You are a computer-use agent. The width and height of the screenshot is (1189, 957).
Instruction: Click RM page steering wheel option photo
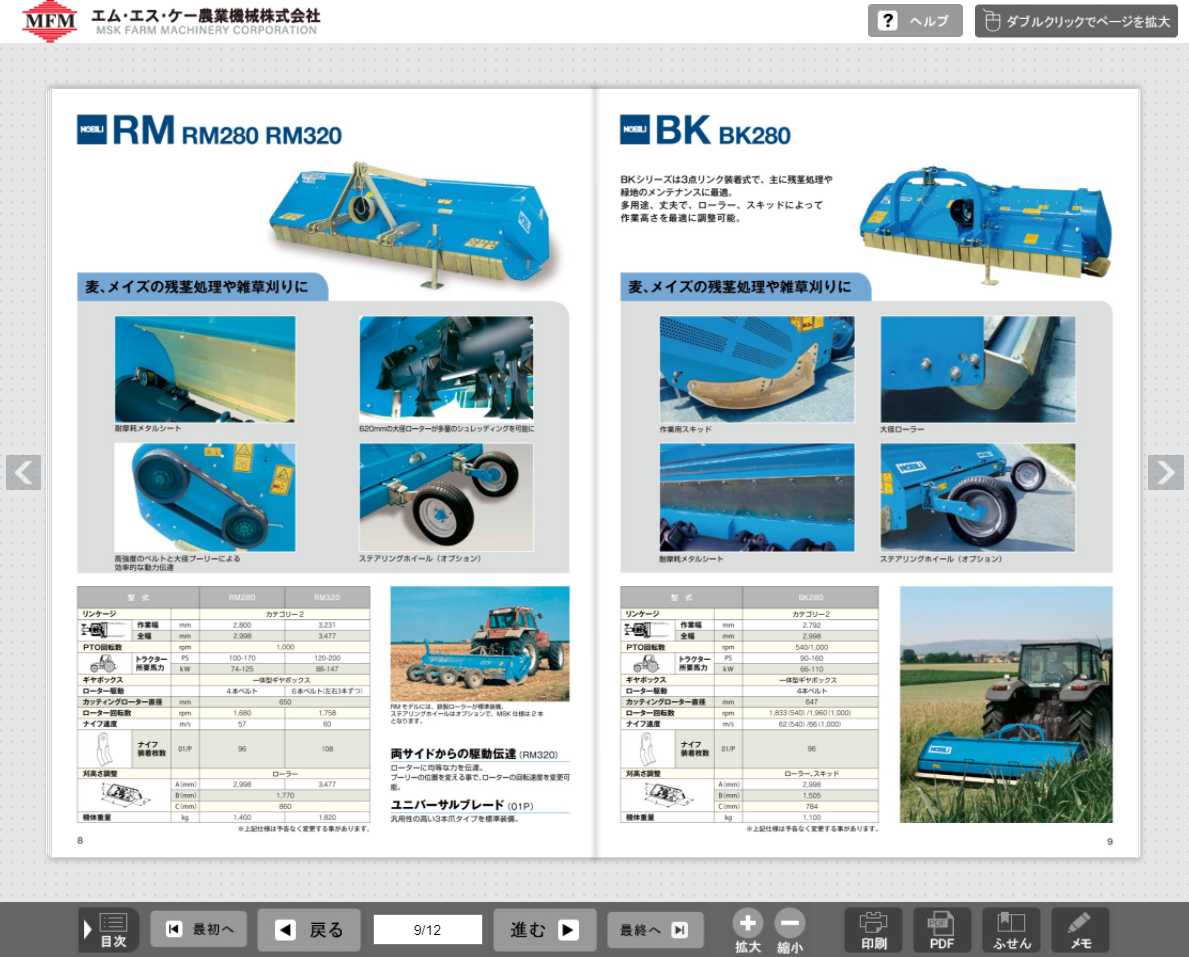pos(446,497)
